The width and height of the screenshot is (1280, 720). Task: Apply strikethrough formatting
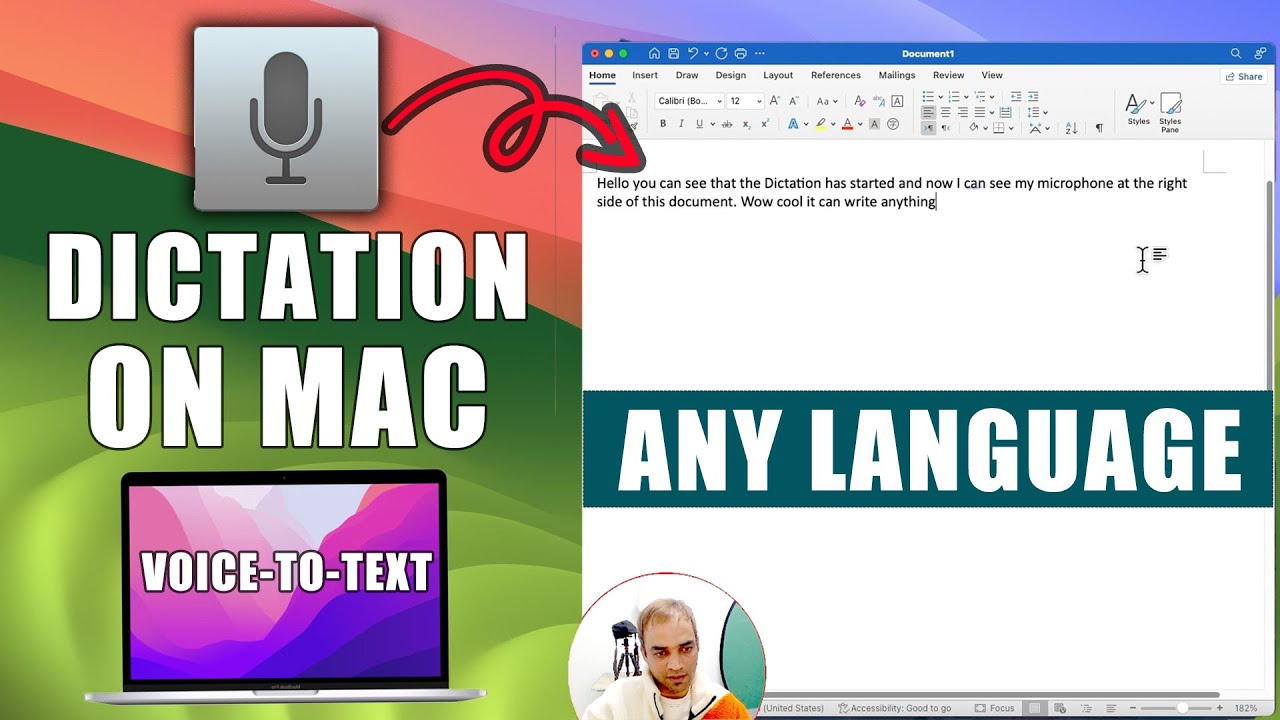(727, 124)
